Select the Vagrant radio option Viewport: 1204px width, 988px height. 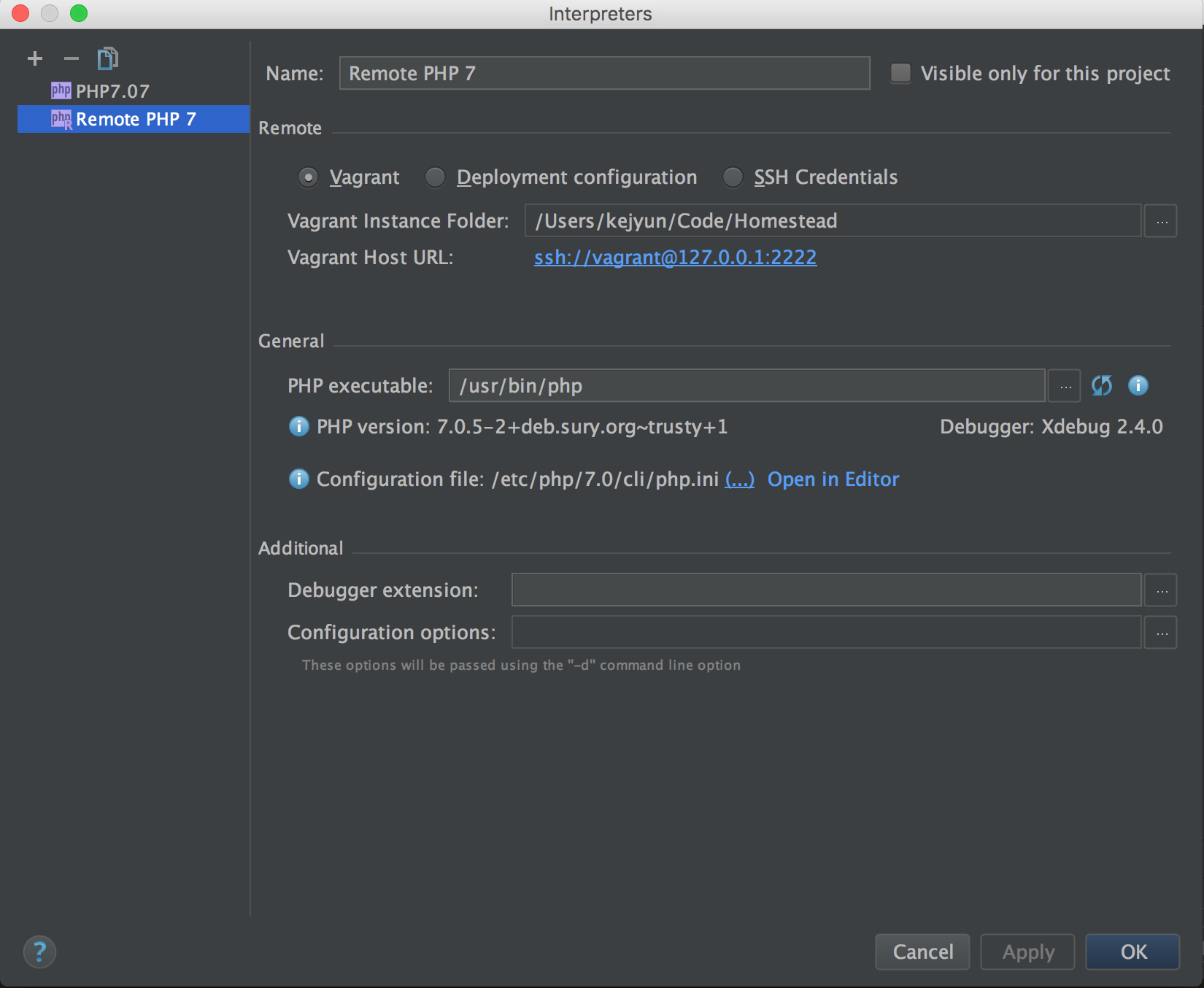tap(309, 177)
